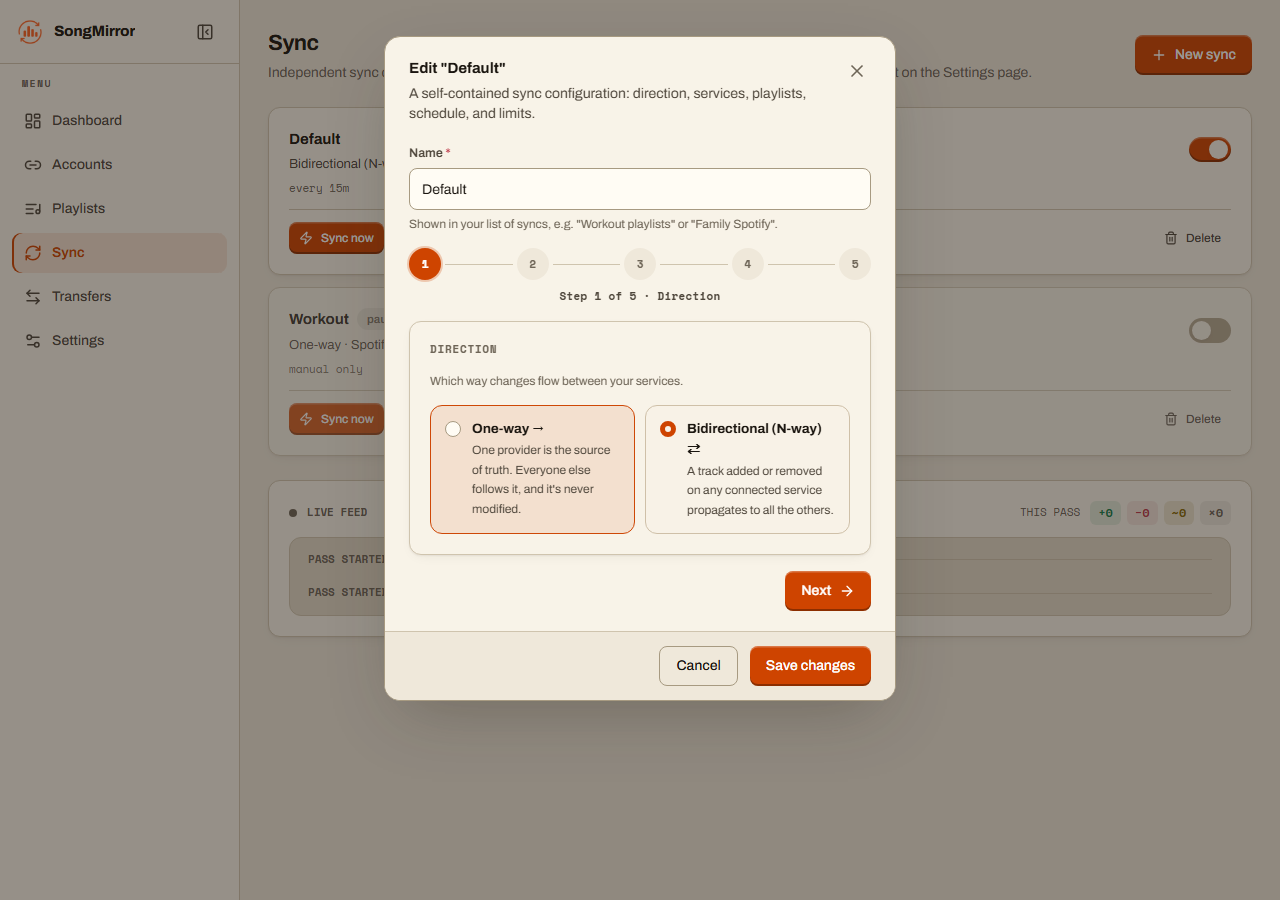This screenshot has height=900, width=1280.
Task: Click the +0 added counter badge
Action: [x=1105, y=513]
